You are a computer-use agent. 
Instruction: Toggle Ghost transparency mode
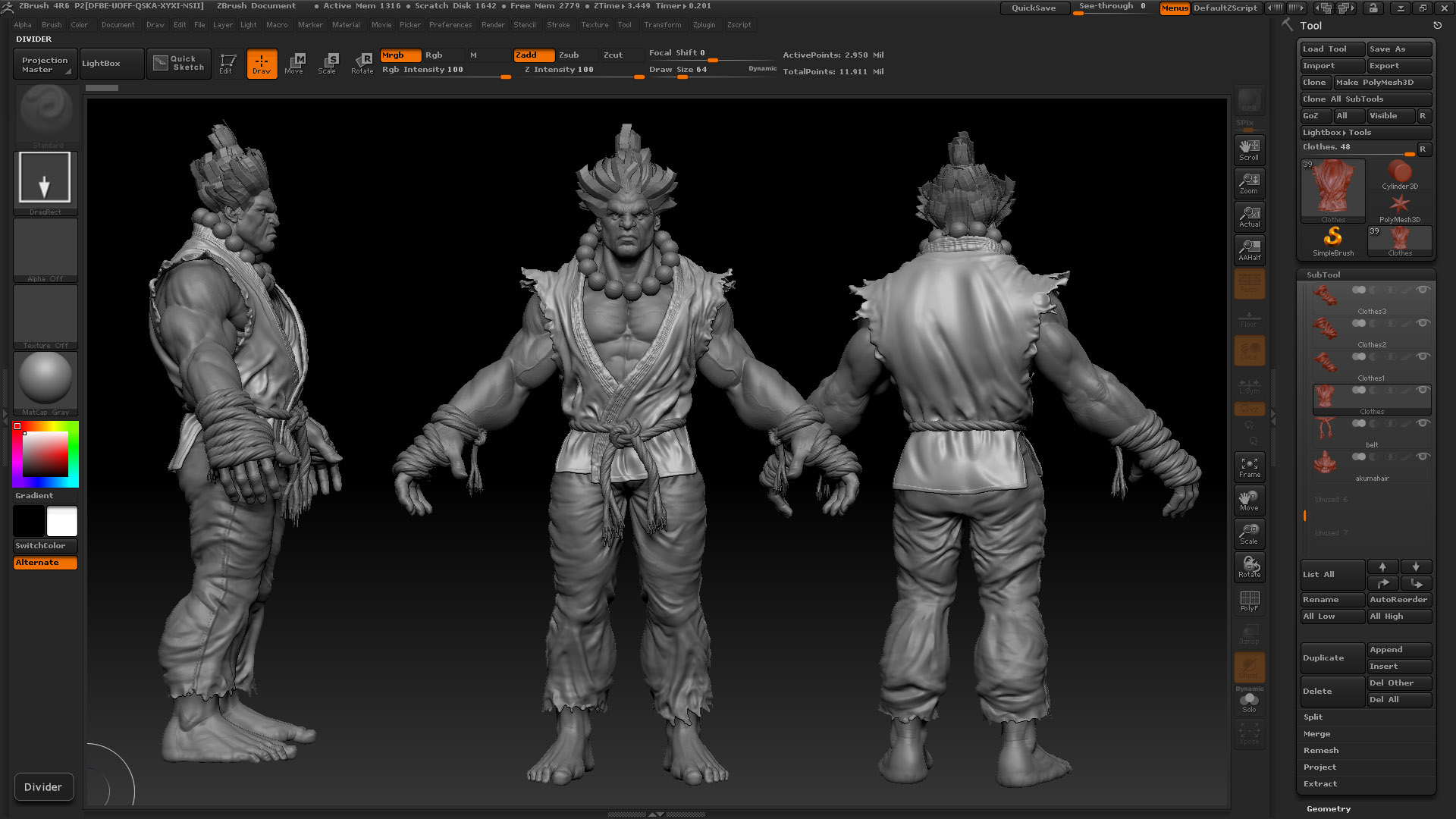(x=1249, y=667)
